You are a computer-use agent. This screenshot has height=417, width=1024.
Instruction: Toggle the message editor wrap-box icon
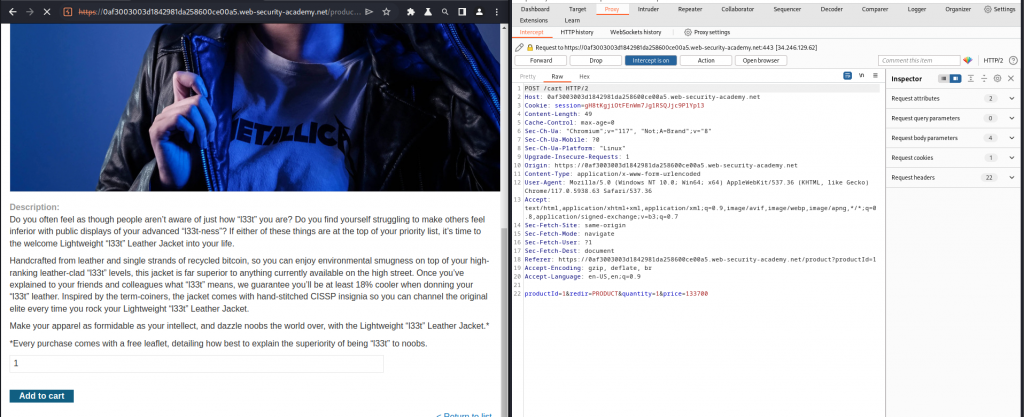click(848, 76)
